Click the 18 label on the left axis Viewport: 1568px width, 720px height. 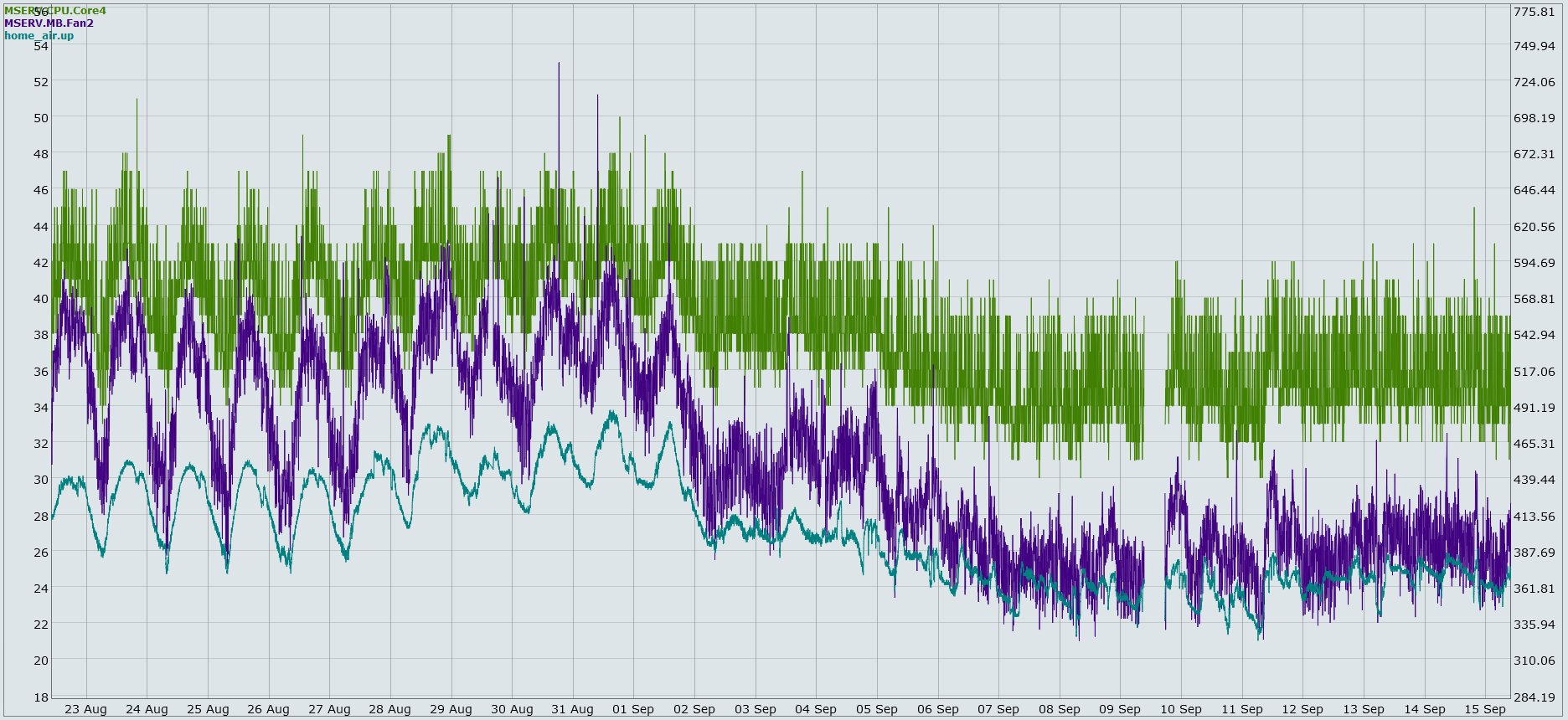tap(41, 697)
